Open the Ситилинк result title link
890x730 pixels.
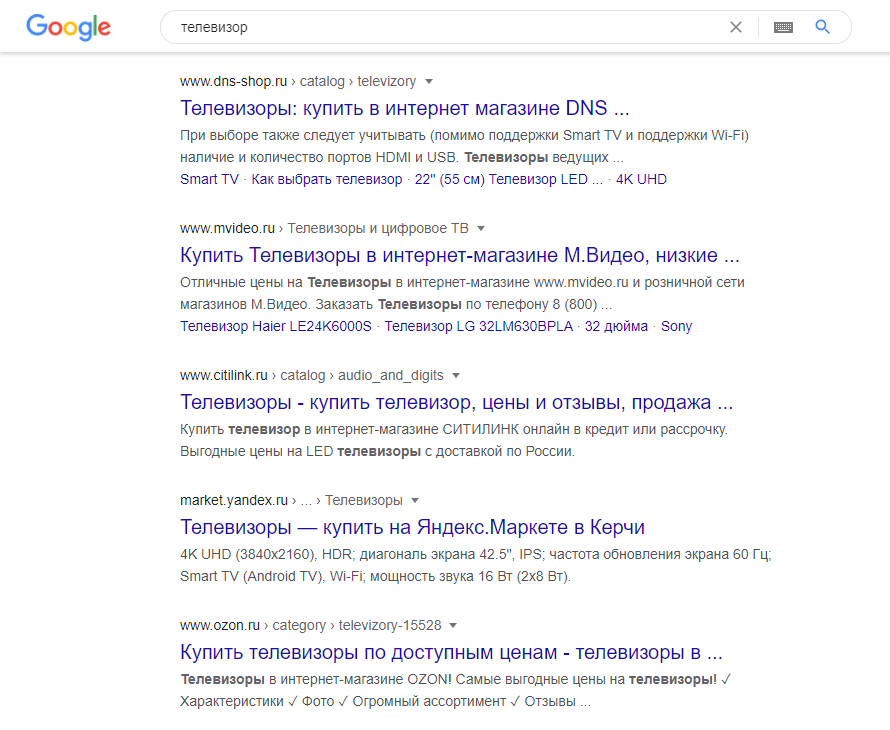456,403
